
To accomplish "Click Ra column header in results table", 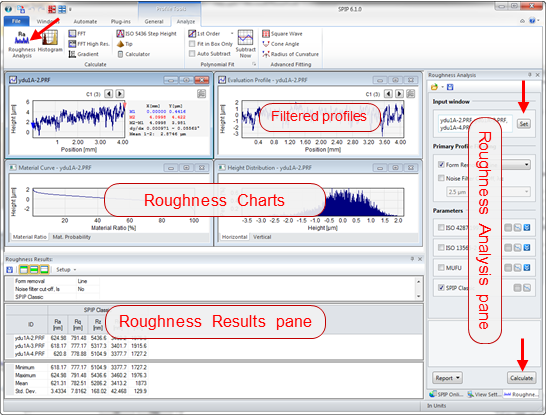I will (58, 325).
